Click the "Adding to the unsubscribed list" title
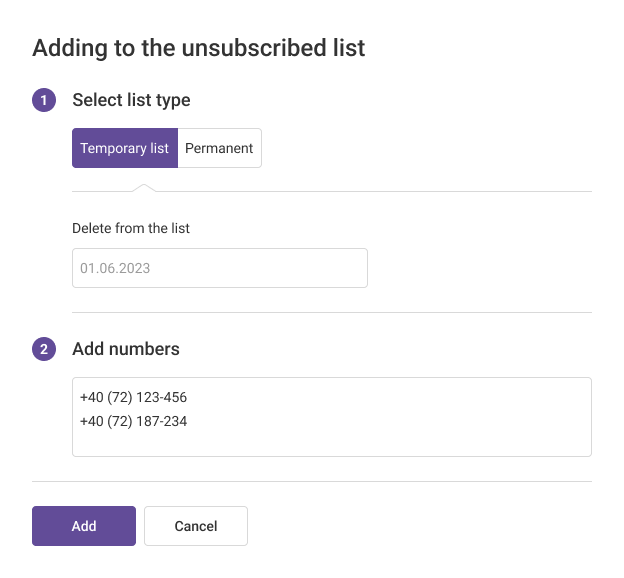Screen dimensions: 624x578 click(x=199, y=47)
